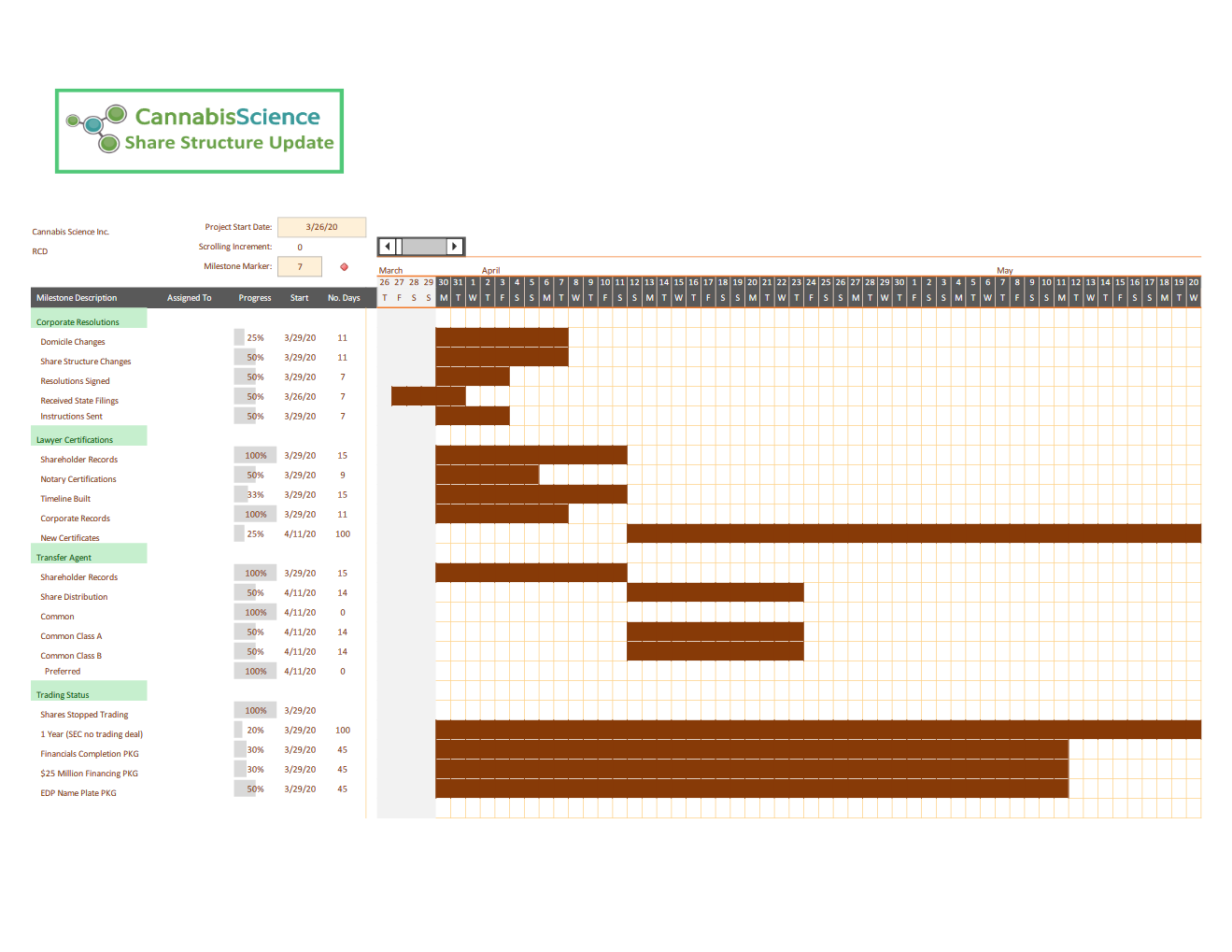This screenshot has height=952, width=1232.
Task: Click the Start date cell for Received State Filings
Action: [x=299, y=396]
